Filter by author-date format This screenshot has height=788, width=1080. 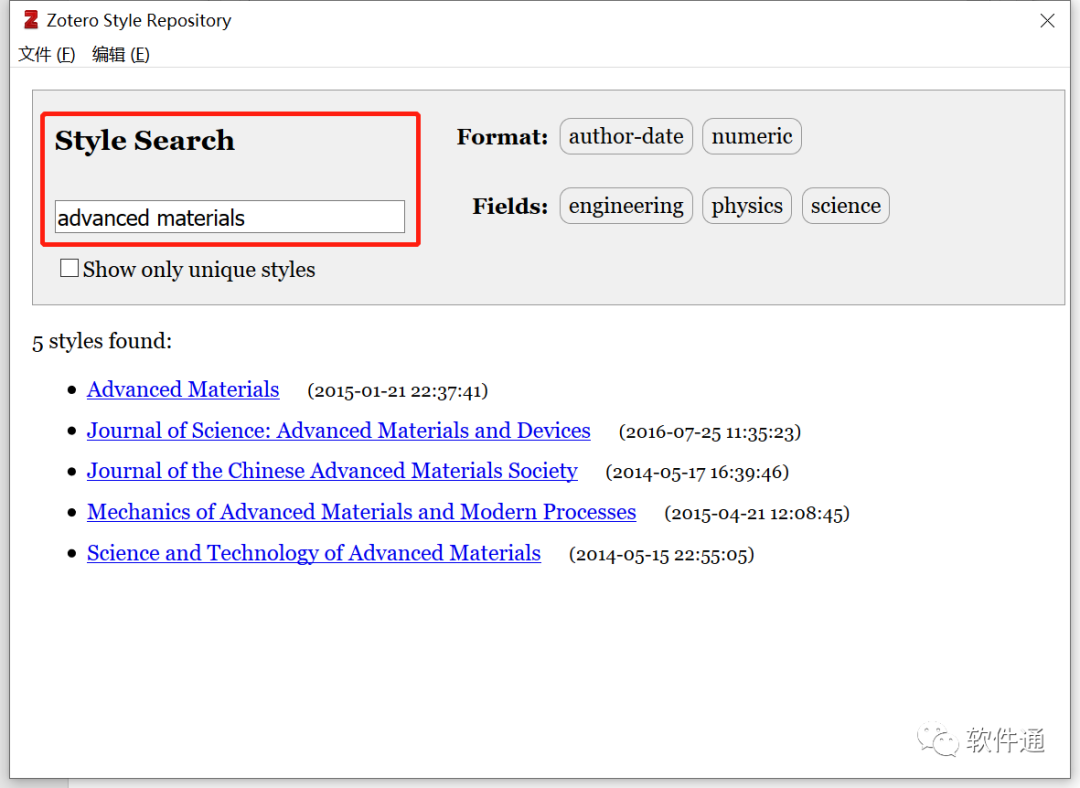pyautogui.click(x=625, y=136)
